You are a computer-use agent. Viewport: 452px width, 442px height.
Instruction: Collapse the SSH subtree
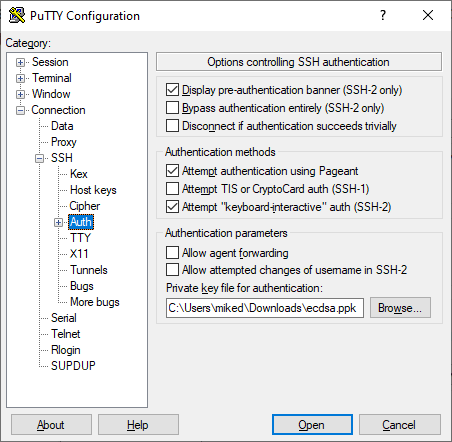point(39,158)
